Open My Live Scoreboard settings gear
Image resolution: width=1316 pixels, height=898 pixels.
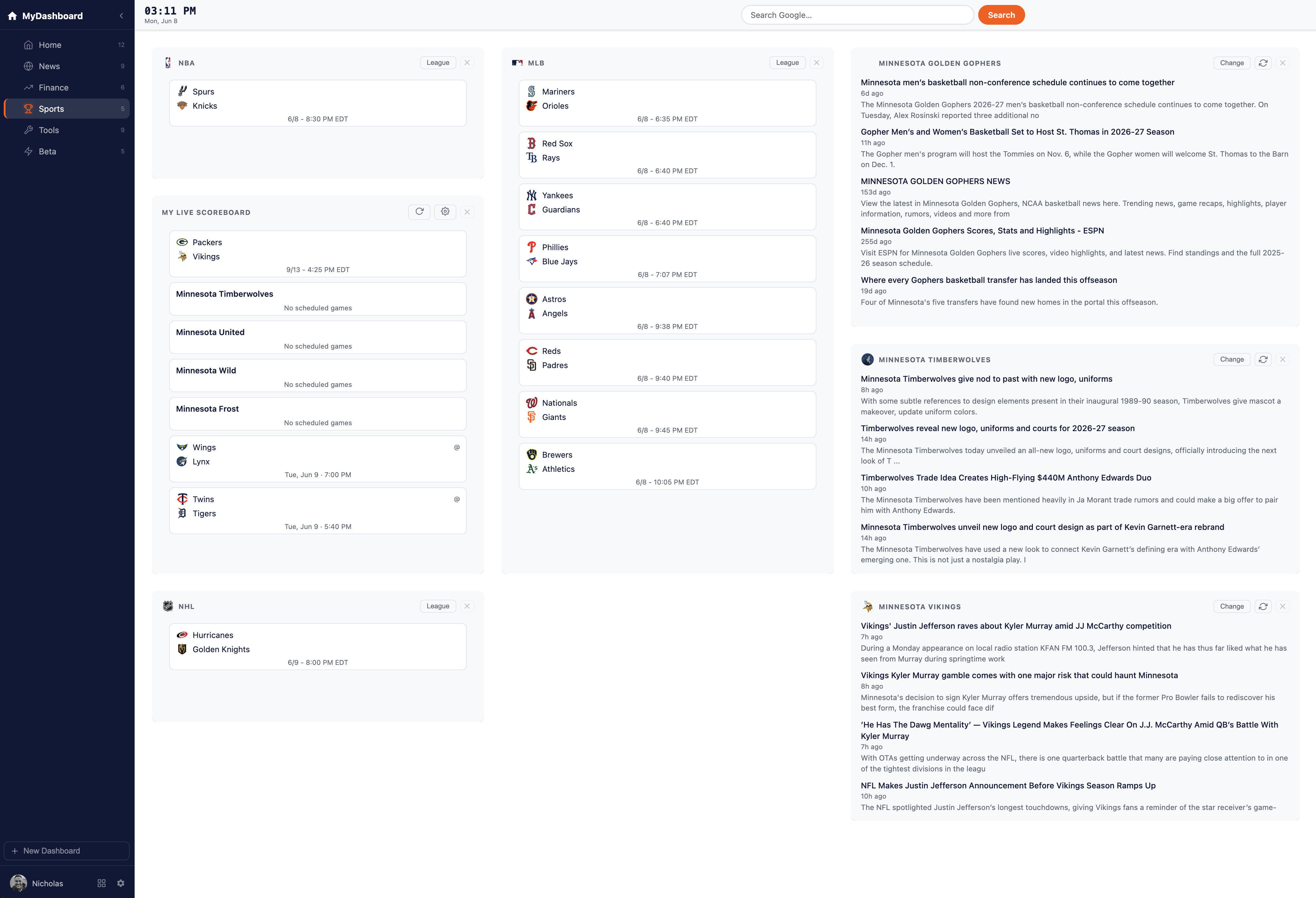445,212
